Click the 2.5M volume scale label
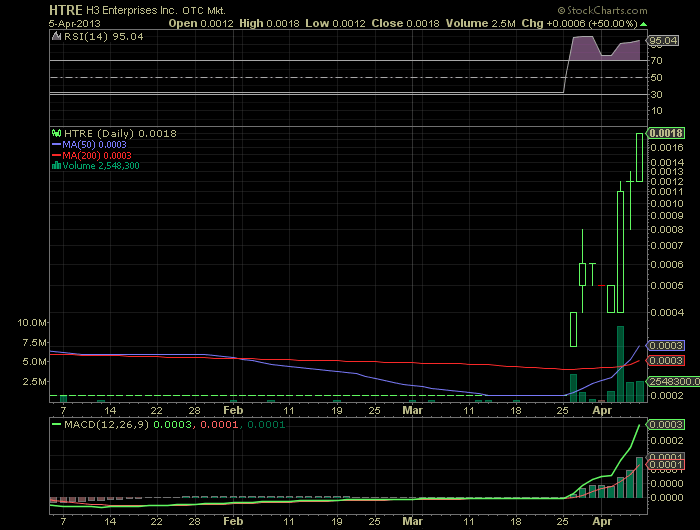700x530 pixels. (34, 381)
